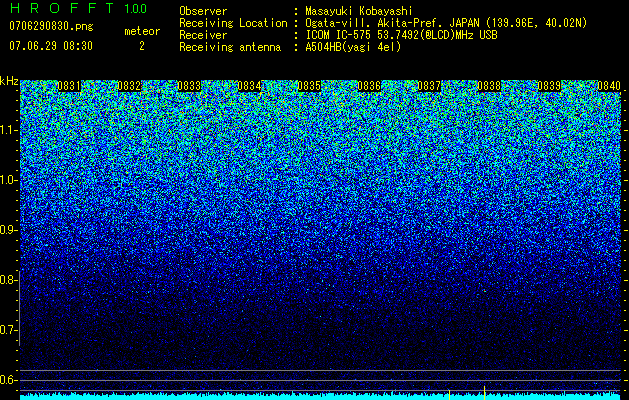Click the Receiver field label
The image size is (629, 400).
pyautogui.click(x=203, y=35)
